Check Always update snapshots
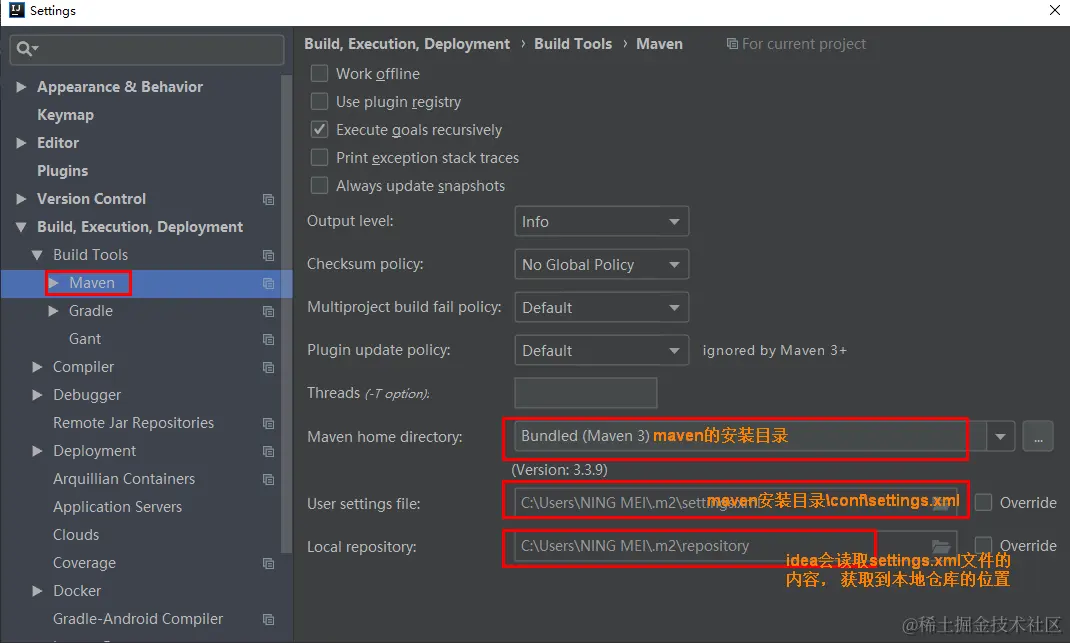 point(319,185)
